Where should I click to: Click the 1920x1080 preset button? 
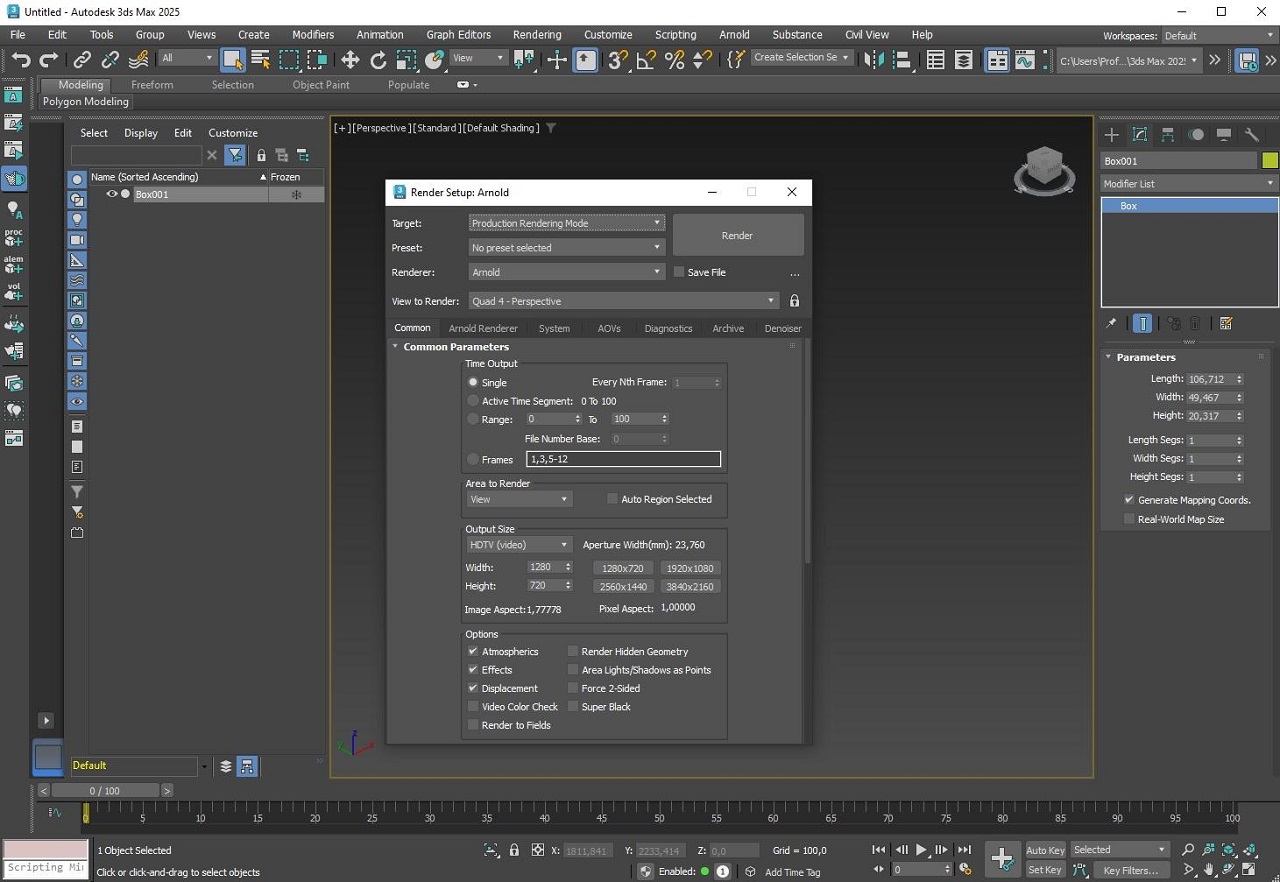[690, 568]
